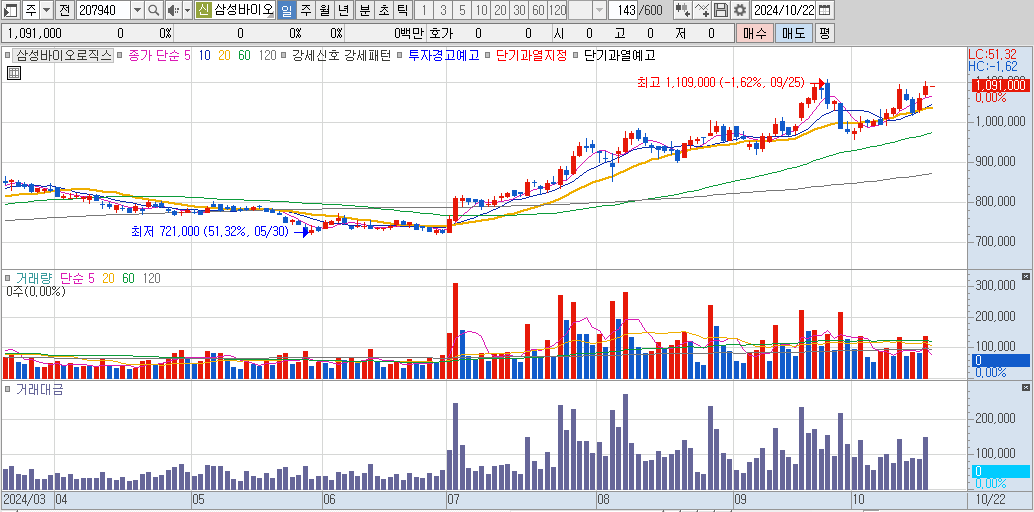Image resolution: width=1034 pixels, height=512 pixels.
Task: Open stock search magnifier icon
Action: (x=153, y=10)
